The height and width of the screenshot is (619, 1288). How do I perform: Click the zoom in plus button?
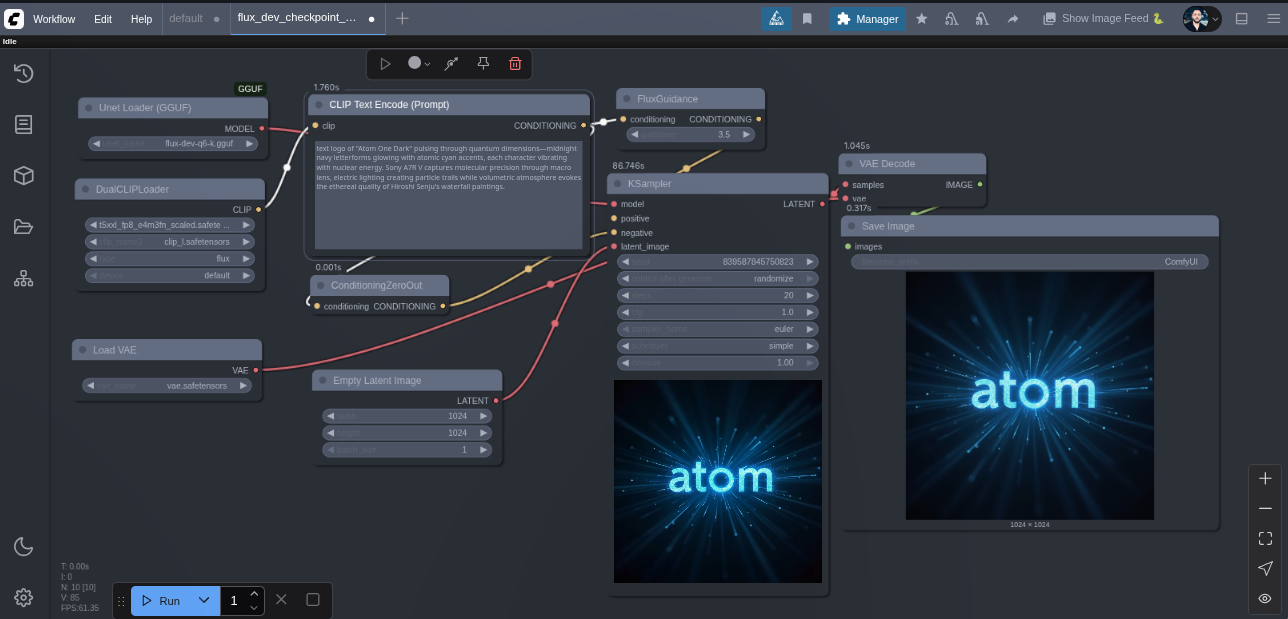pyautogui.click(x=1265, y=479)
